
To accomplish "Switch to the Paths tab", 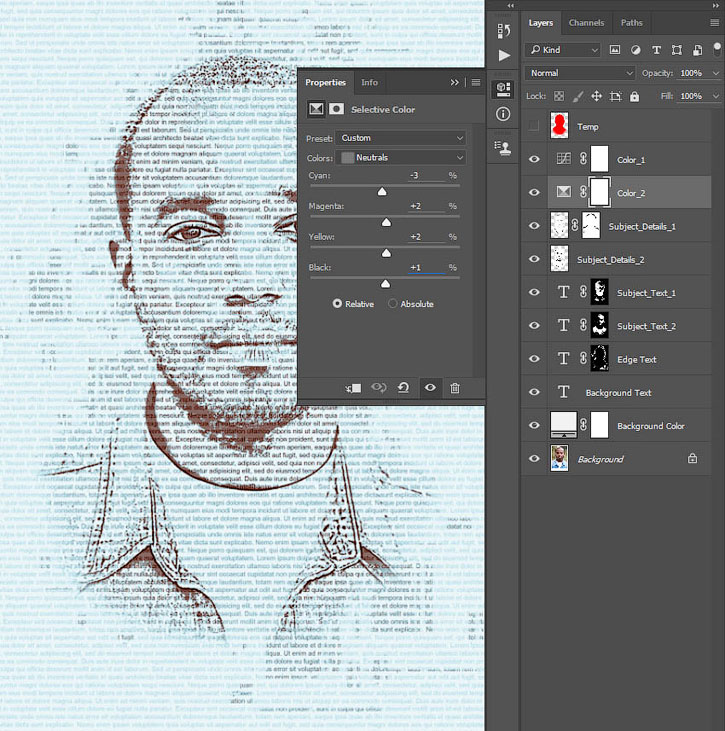I will pyautogui.click(x=631, y=23).
